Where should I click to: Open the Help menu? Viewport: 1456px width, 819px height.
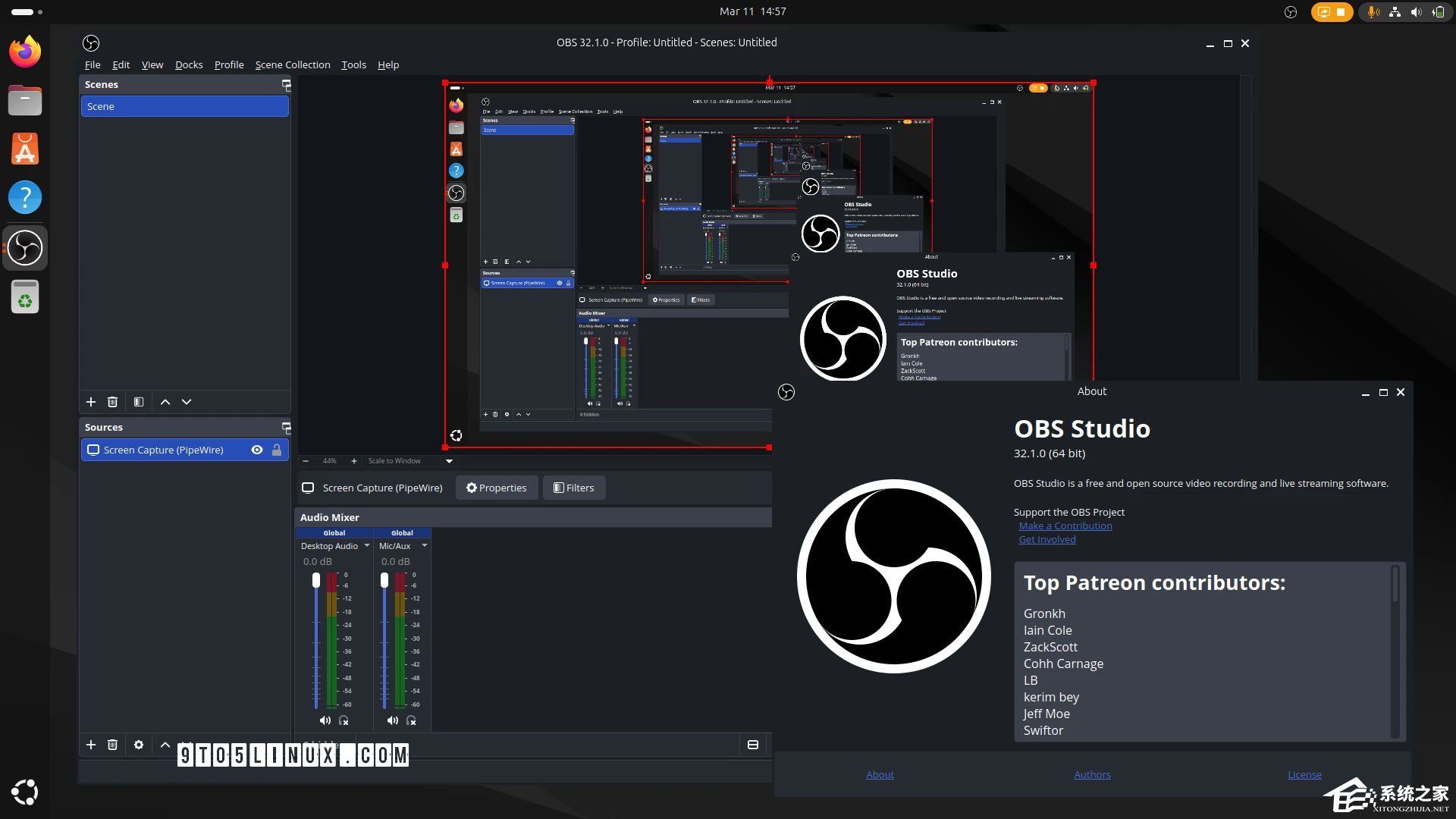388,65
